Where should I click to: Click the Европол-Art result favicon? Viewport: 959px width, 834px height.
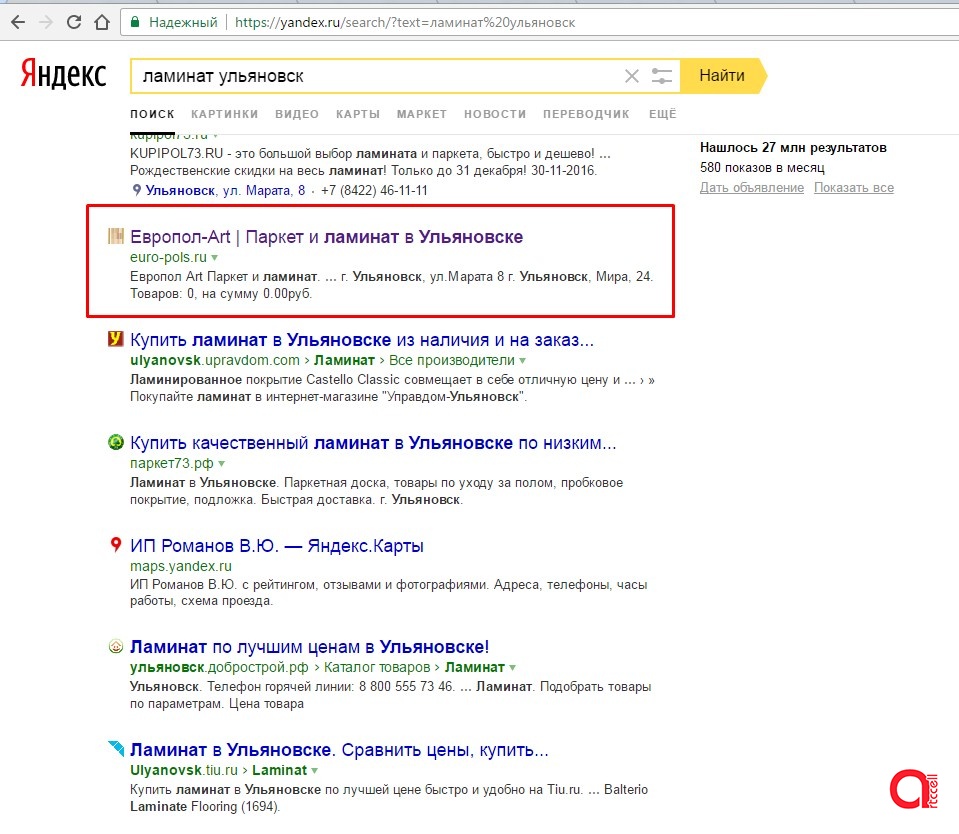click(116, 236)
